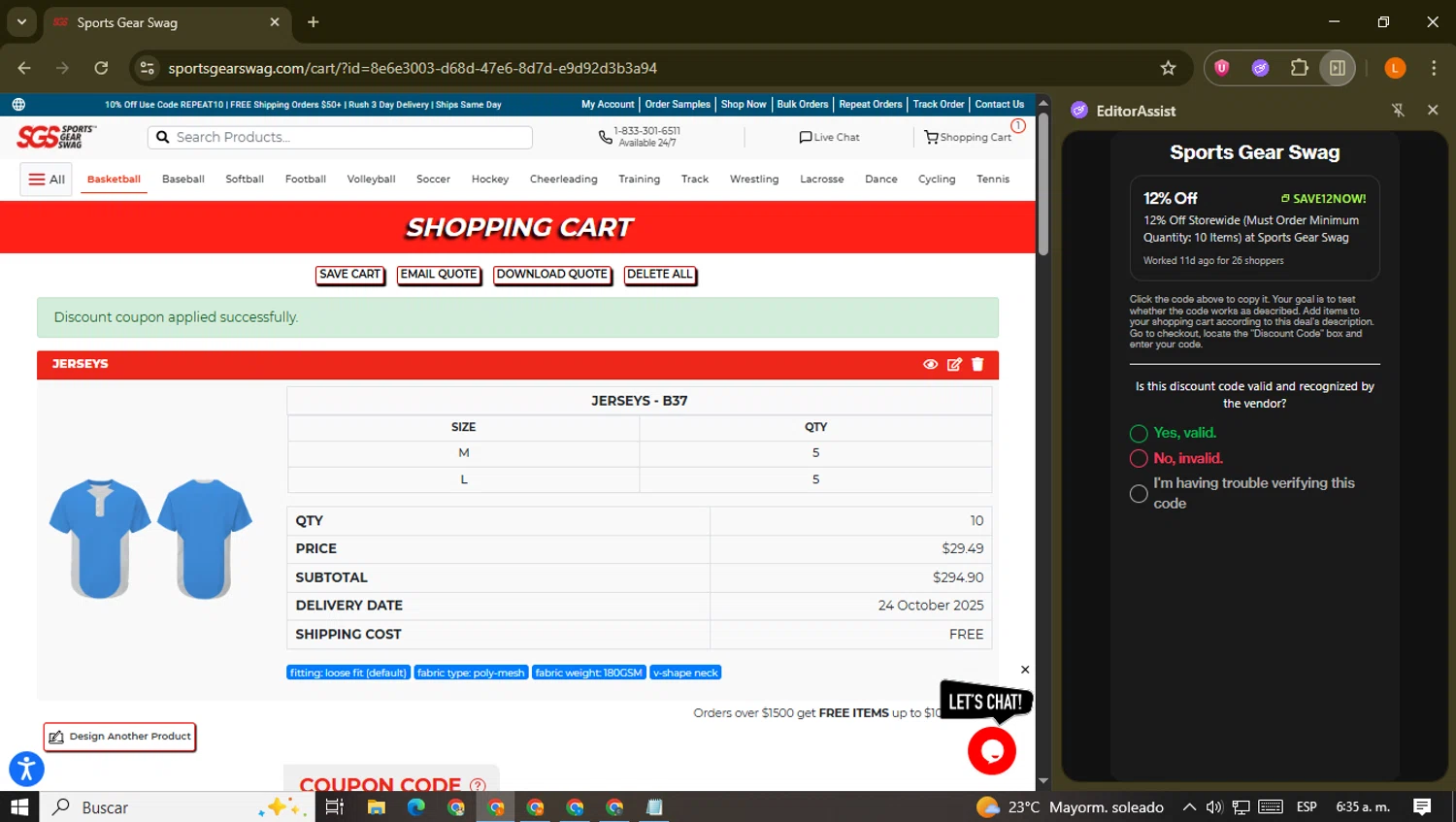Open the Baseball category
The width and height of the screenshot is (1456, 822).
point(182,180)
